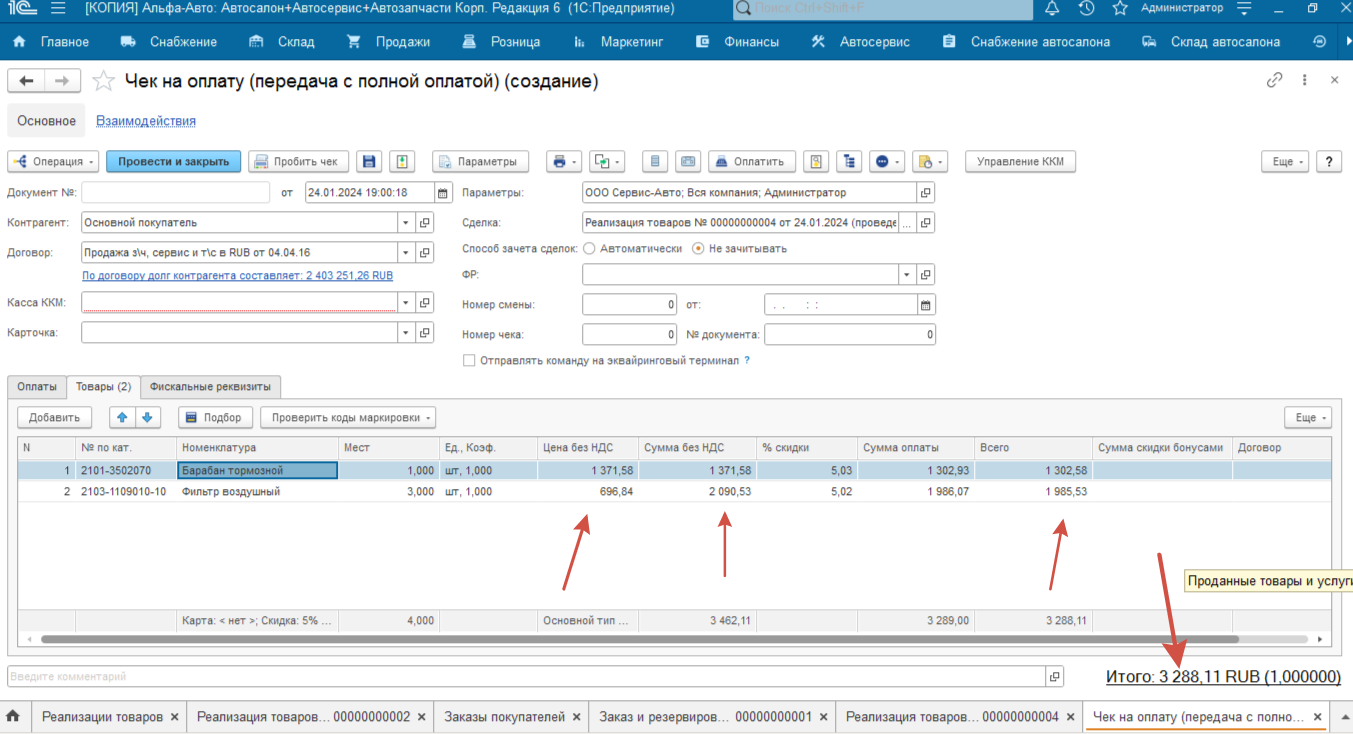Screen dimensions: 1353x734
Task: Open Сделка record with open icon
Action: (x=926, y=222)
